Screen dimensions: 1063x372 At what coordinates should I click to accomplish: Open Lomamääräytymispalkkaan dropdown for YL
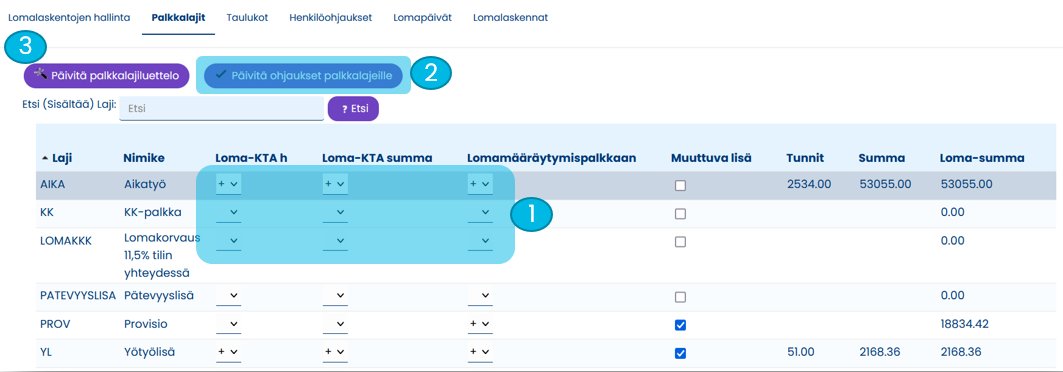click(480, 352)
